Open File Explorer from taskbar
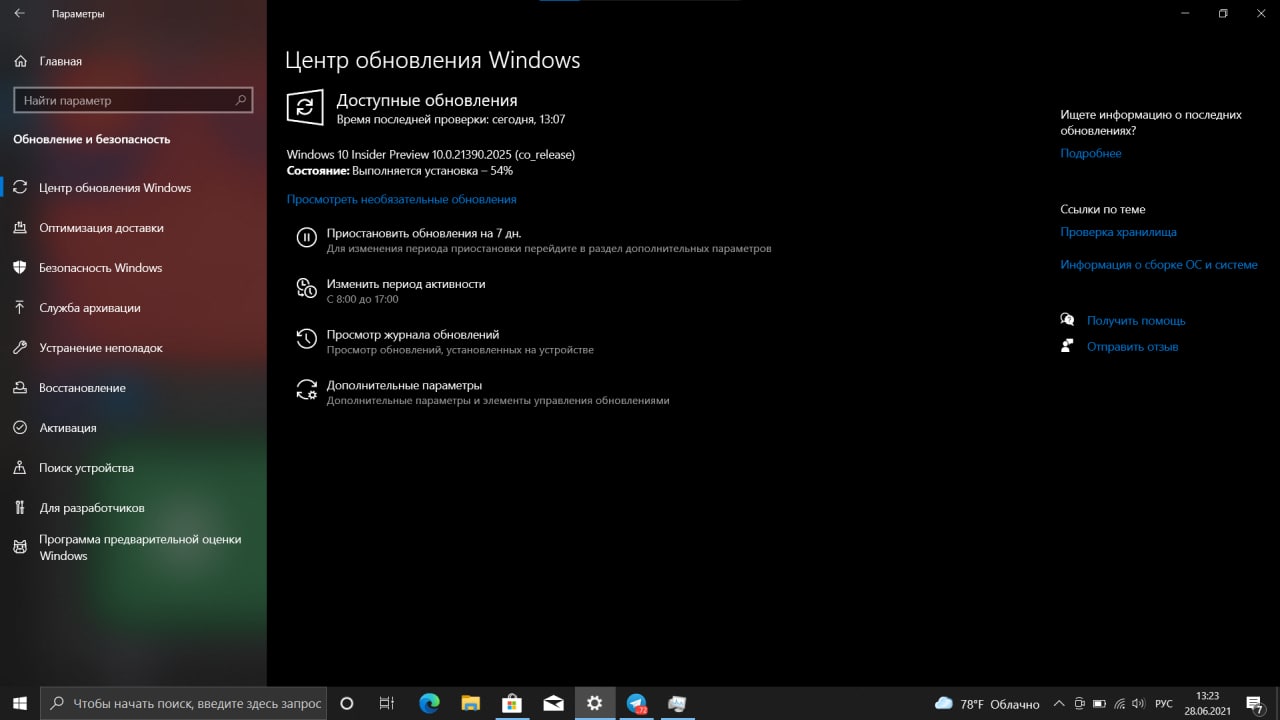1280x720 pixels. tap(471, 703)
